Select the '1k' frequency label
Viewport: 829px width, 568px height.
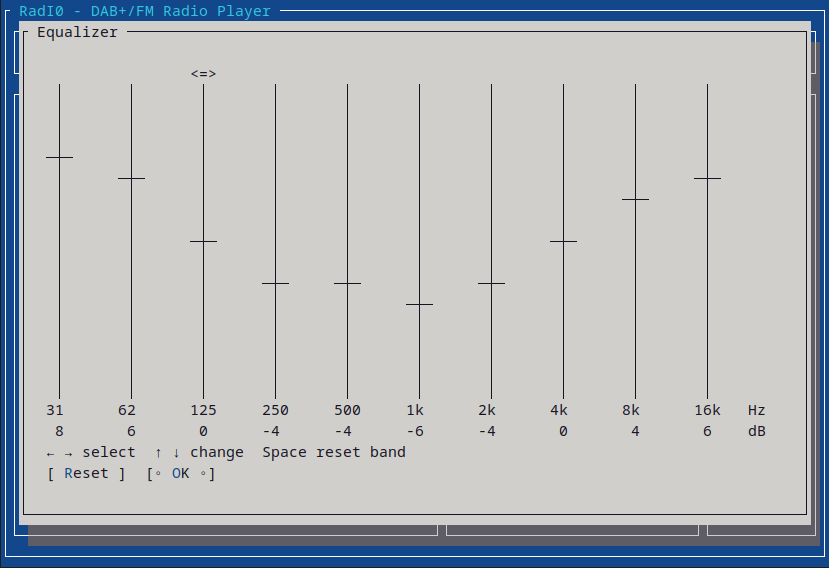coord(415,410)
